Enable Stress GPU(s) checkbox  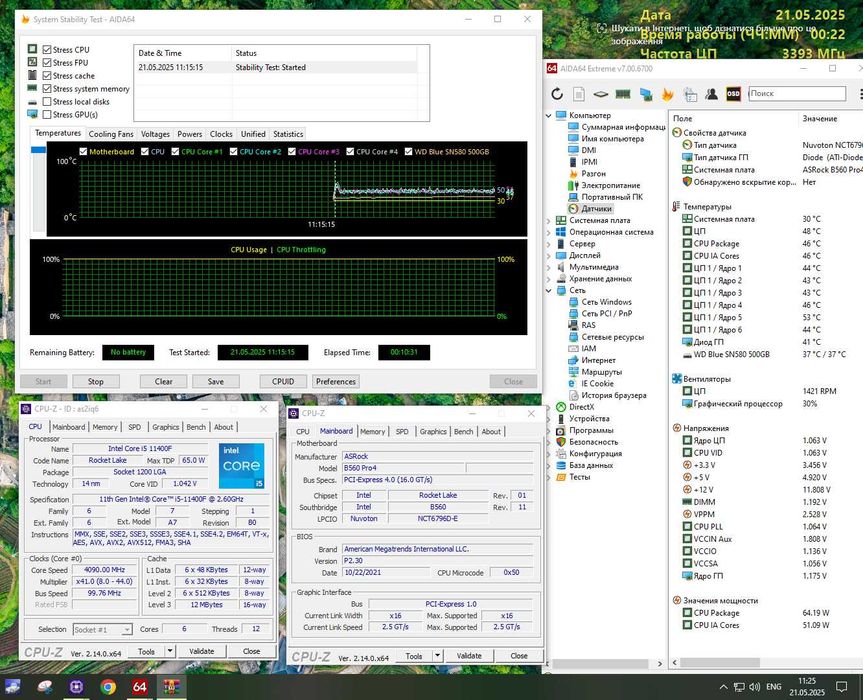pyautogui.click(x=47, y=114)
